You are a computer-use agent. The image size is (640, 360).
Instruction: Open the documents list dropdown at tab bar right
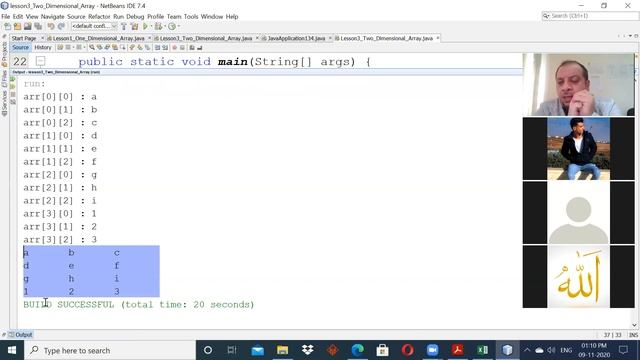[630, 36]
